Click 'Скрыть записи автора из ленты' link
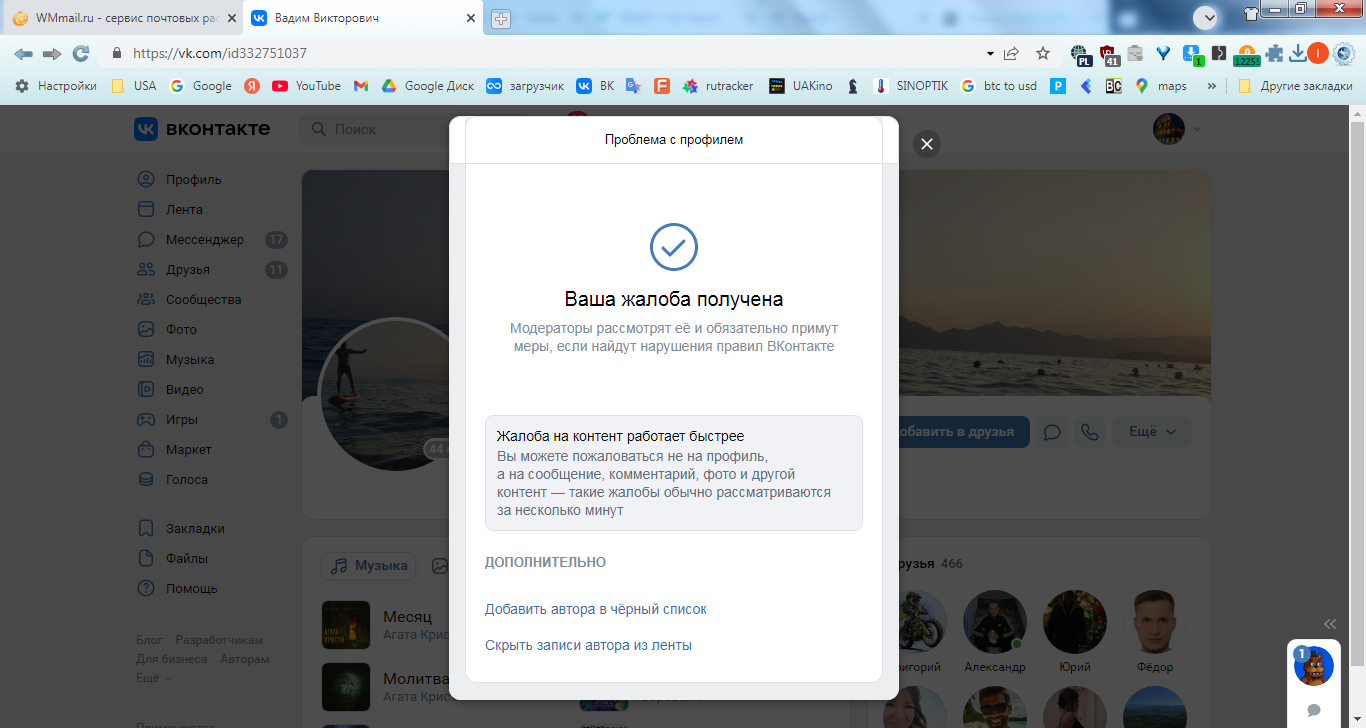This screenshot has height=728, width=1366. pos(588,645)
